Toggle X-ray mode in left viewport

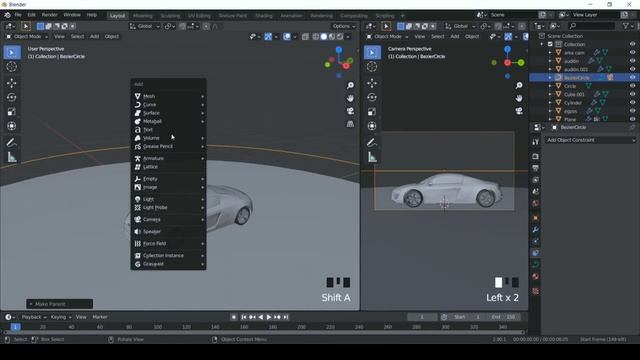[305, 37]
